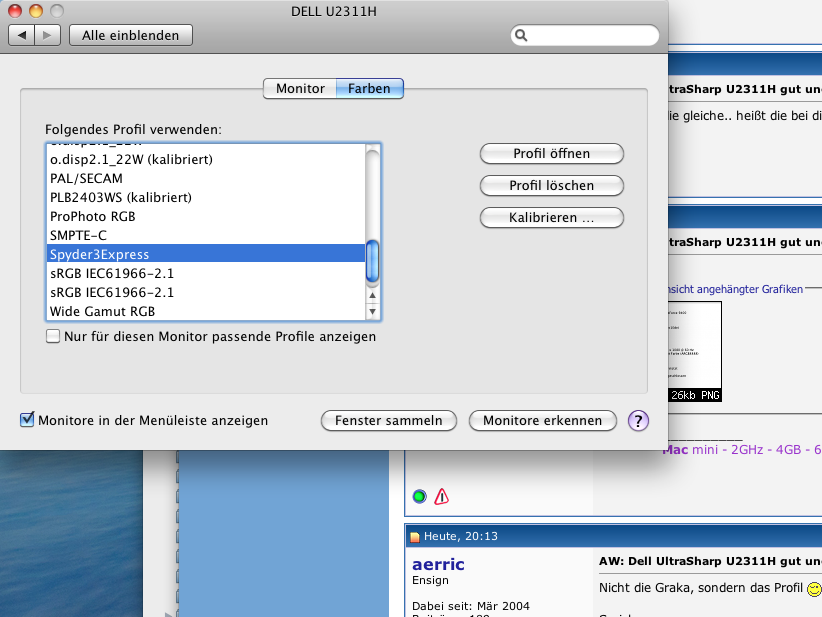Click 'Alle einblenden' button
822x617 pixels.
[131, 35]
